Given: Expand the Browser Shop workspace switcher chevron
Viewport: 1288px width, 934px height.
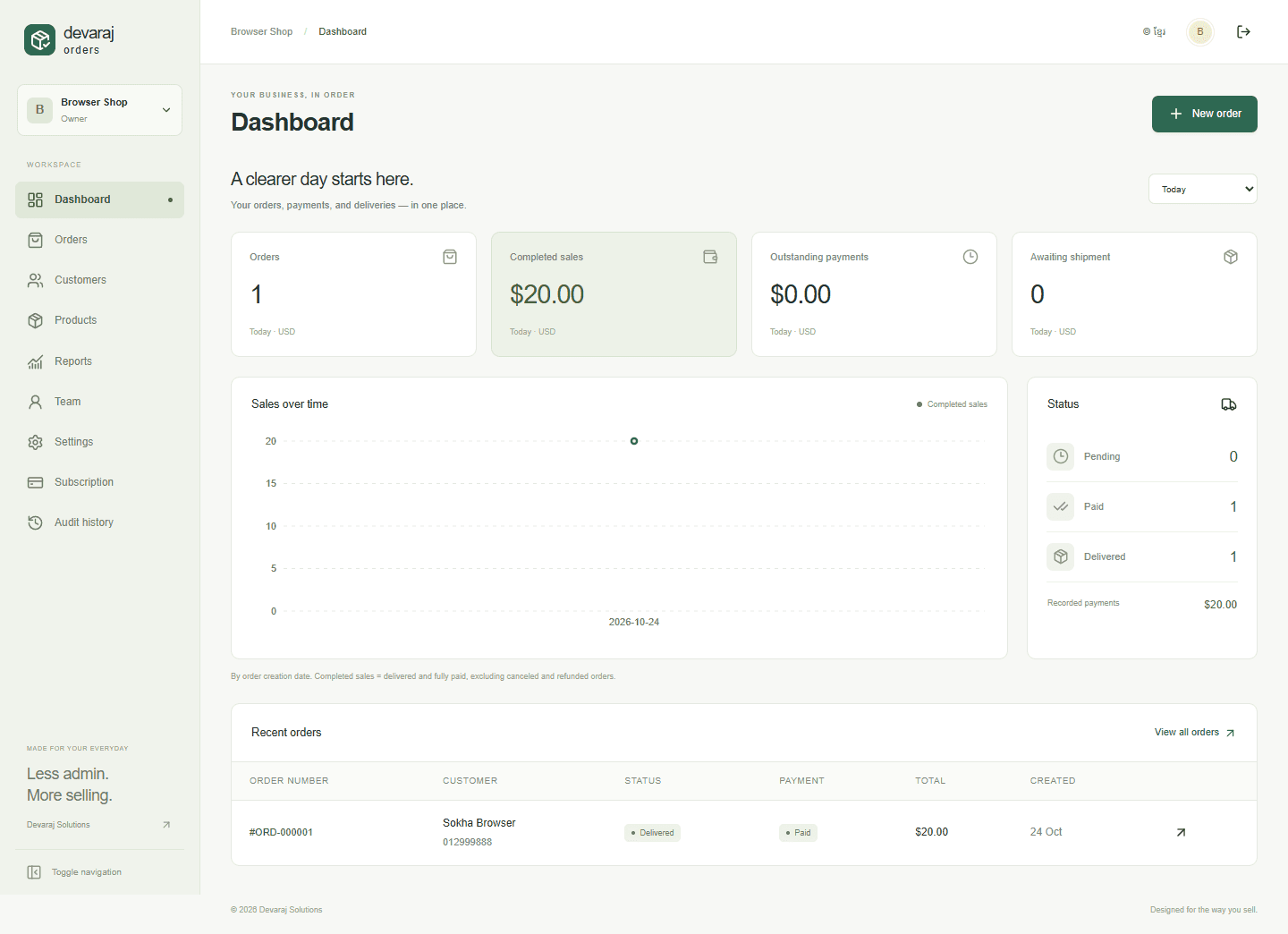Looking at the screenshot, I should (x=166, y=110).
